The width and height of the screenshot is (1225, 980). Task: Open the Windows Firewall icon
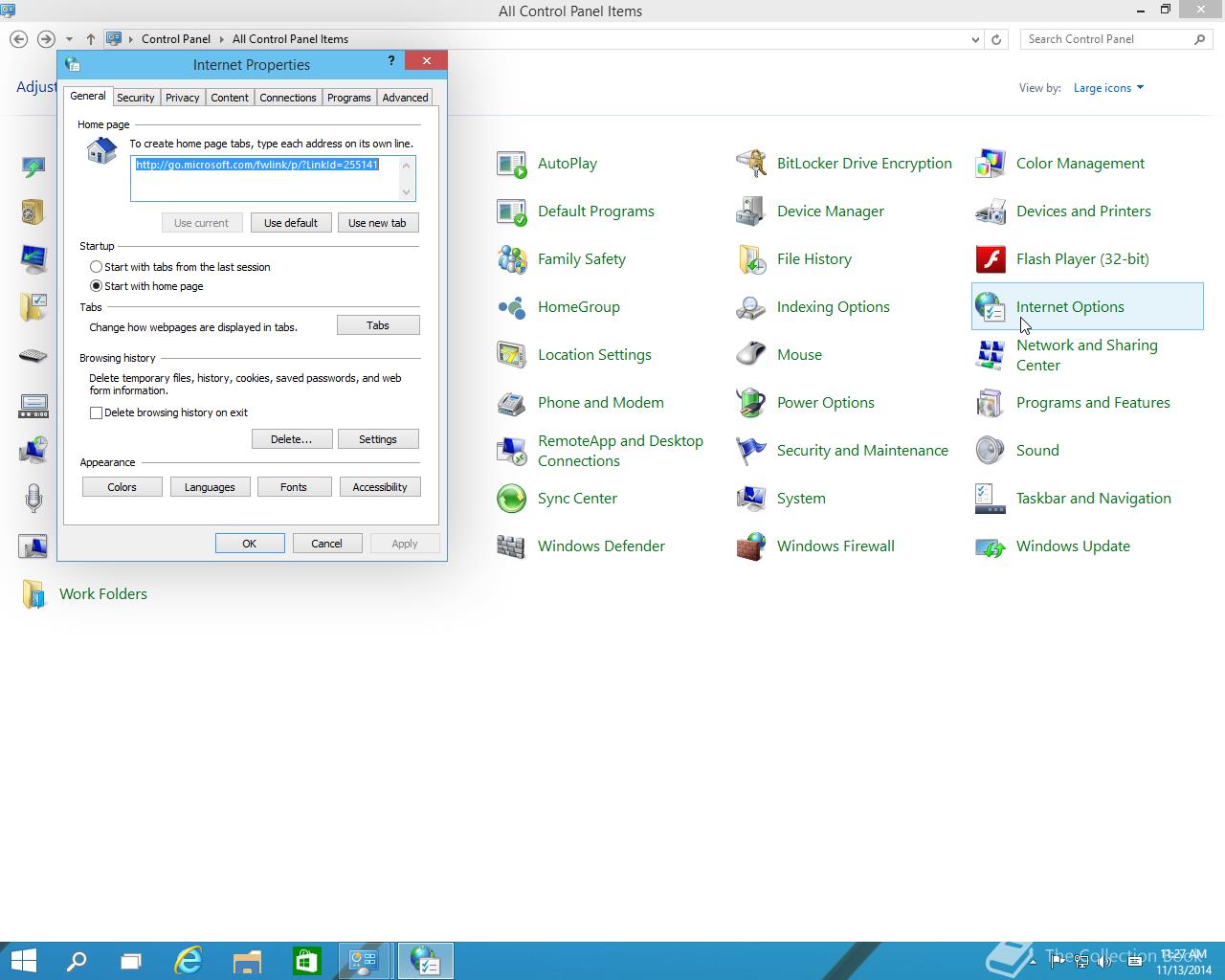[x=751, y=546]
